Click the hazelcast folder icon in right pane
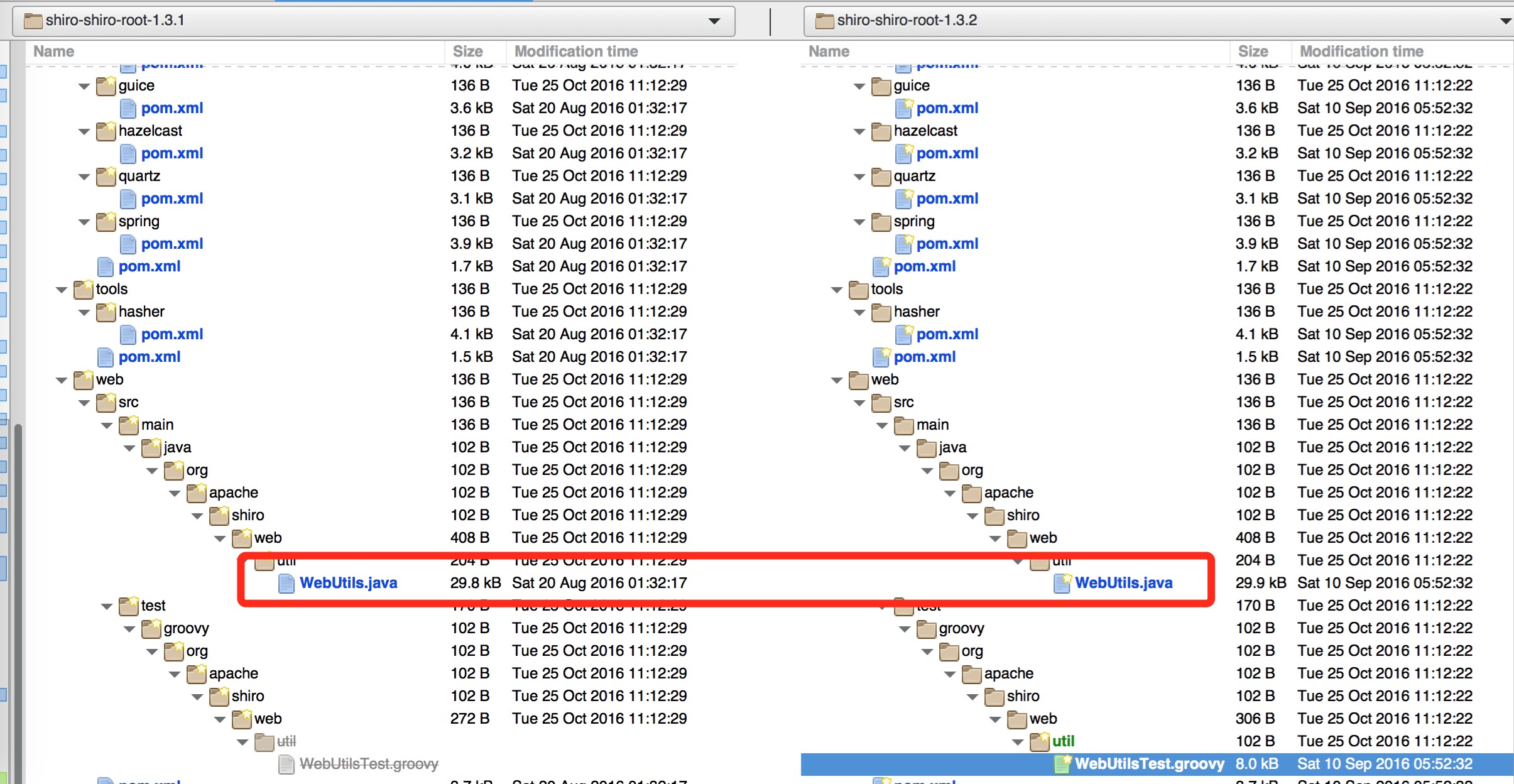The width and height of the screenshot is (1514, 784). click(881, 131)
